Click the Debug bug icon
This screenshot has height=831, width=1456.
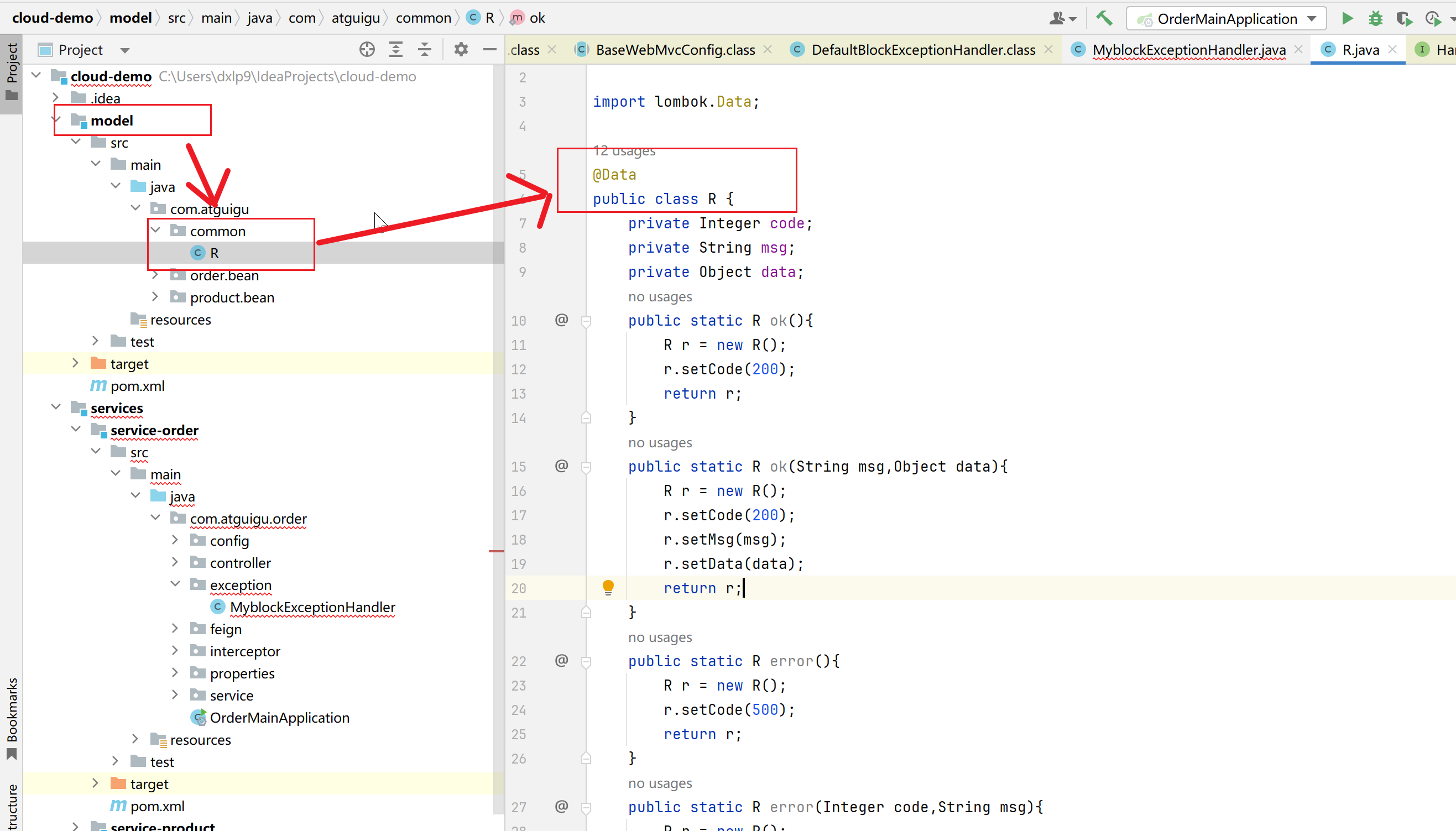(x=1375, y=19)
